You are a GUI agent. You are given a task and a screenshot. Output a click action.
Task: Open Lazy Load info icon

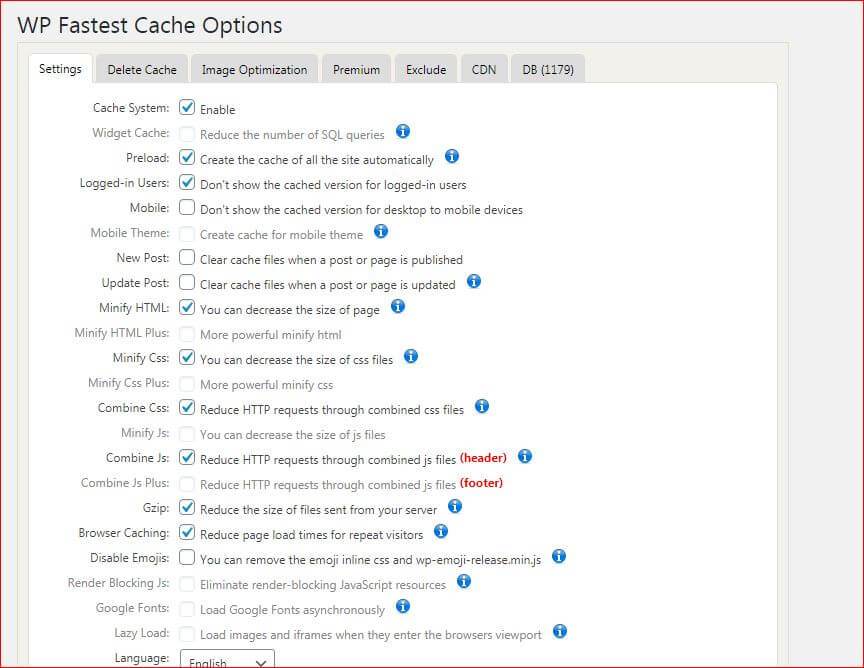[x=560, y=631]
